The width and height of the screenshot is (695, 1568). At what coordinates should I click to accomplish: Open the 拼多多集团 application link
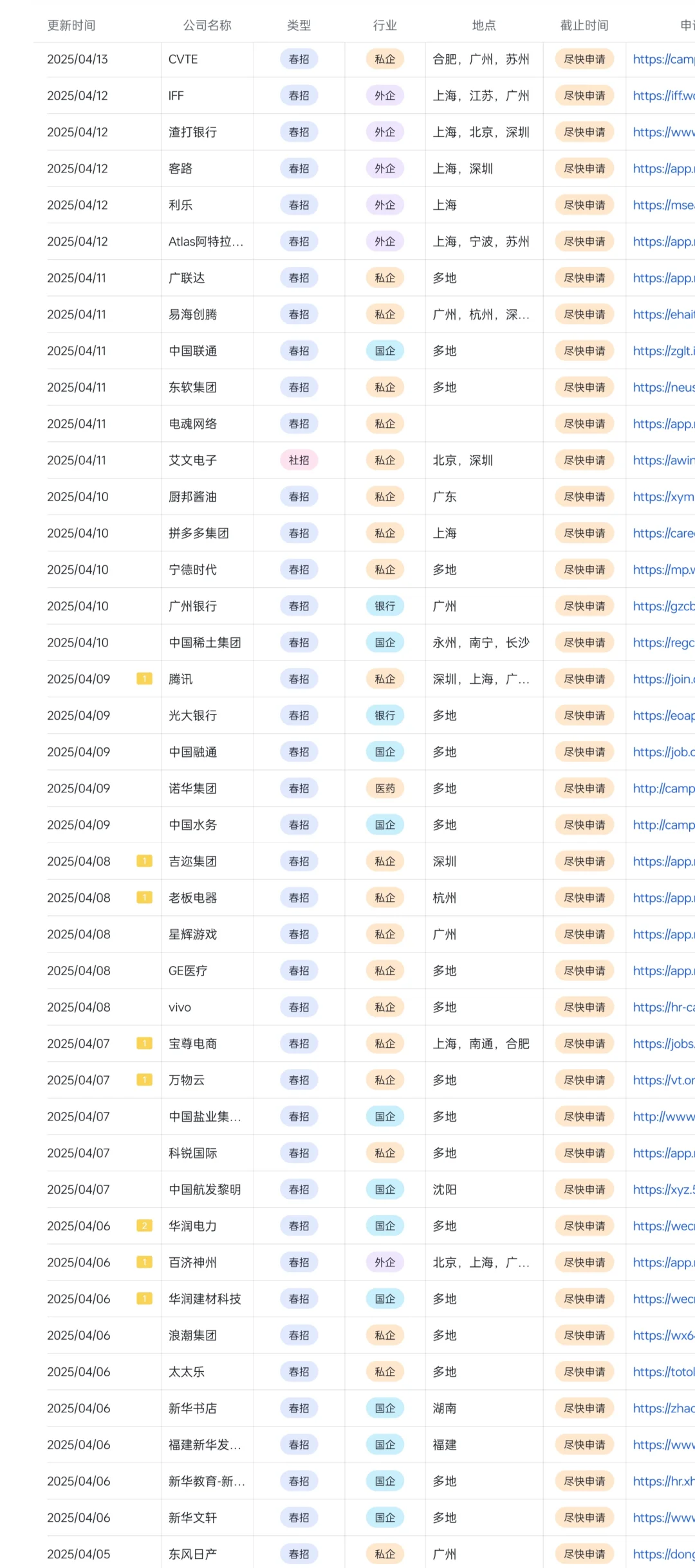click(x=663, y=533)
